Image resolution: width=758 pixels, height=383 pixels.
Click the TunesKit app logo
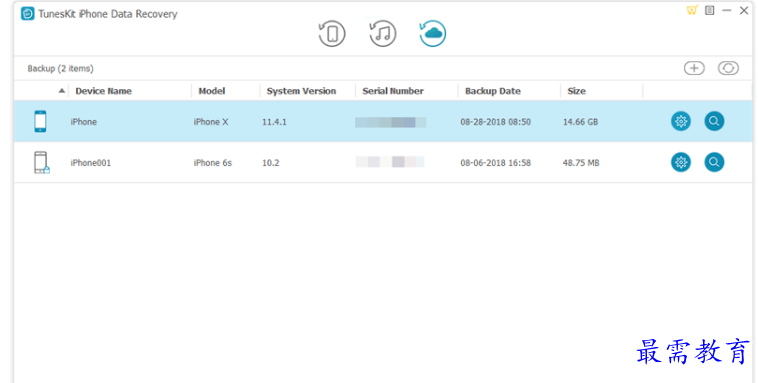pos(28,14)
